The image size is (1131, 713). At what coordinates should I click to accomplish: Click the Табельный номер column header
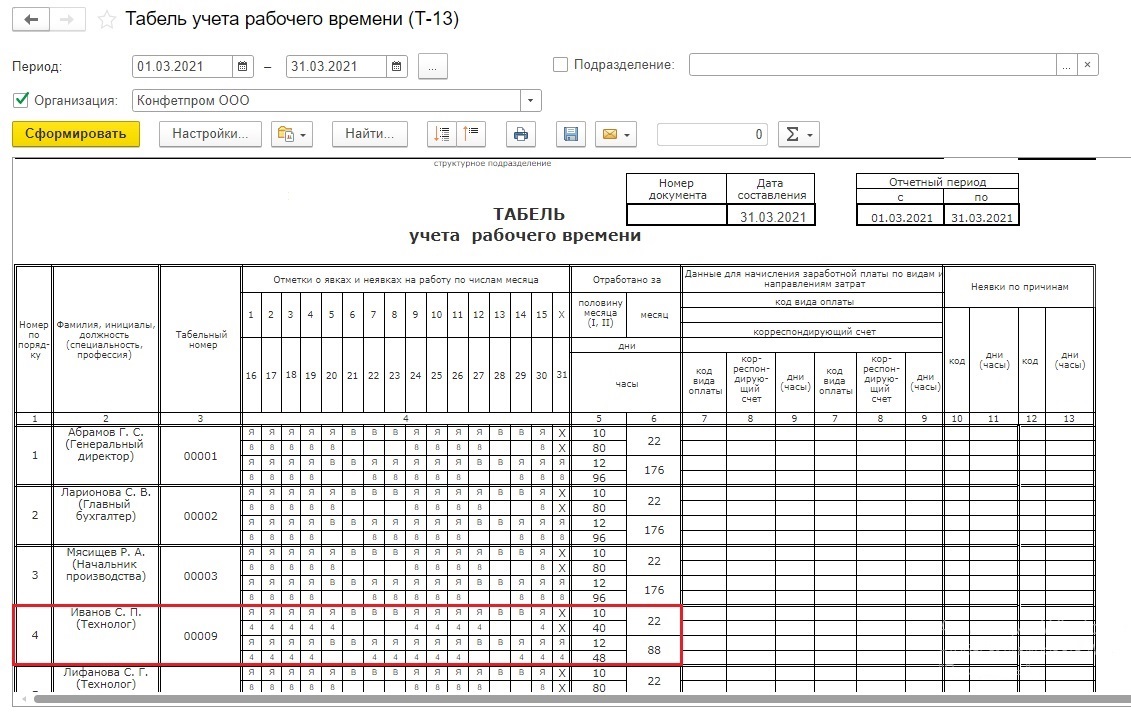[201, 339]
